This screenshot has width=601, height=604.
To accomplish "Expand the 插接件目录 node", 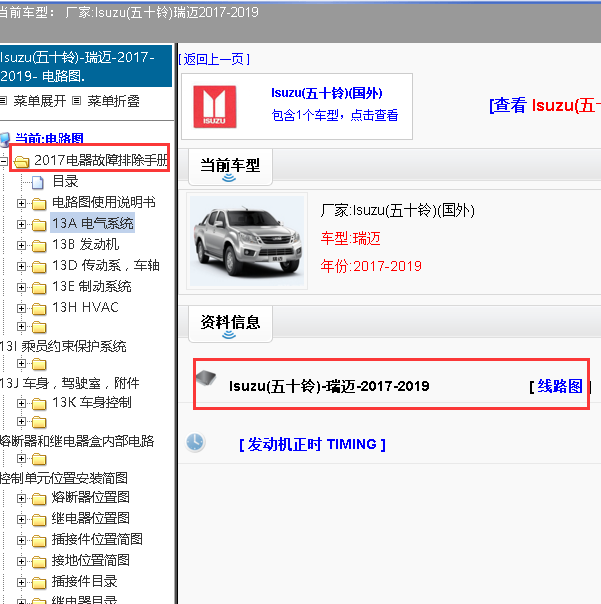I will tap(21, 582).
